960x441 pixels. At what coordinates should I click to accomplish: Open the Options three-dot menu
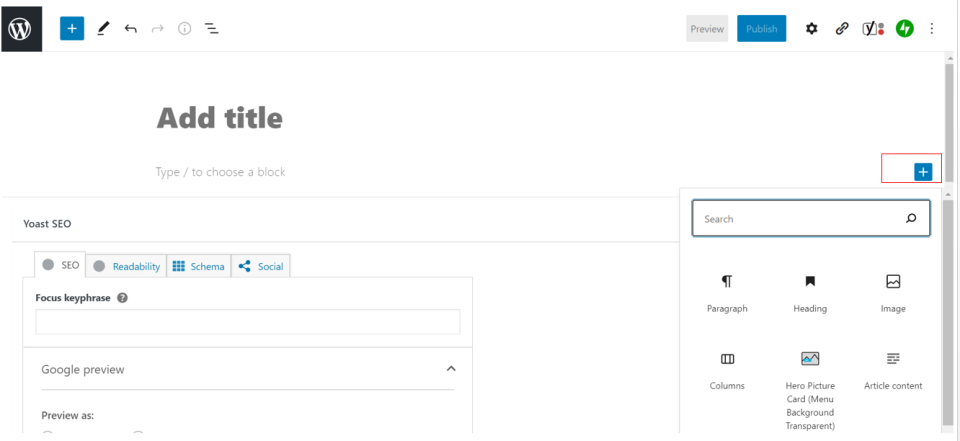point(933,29)
